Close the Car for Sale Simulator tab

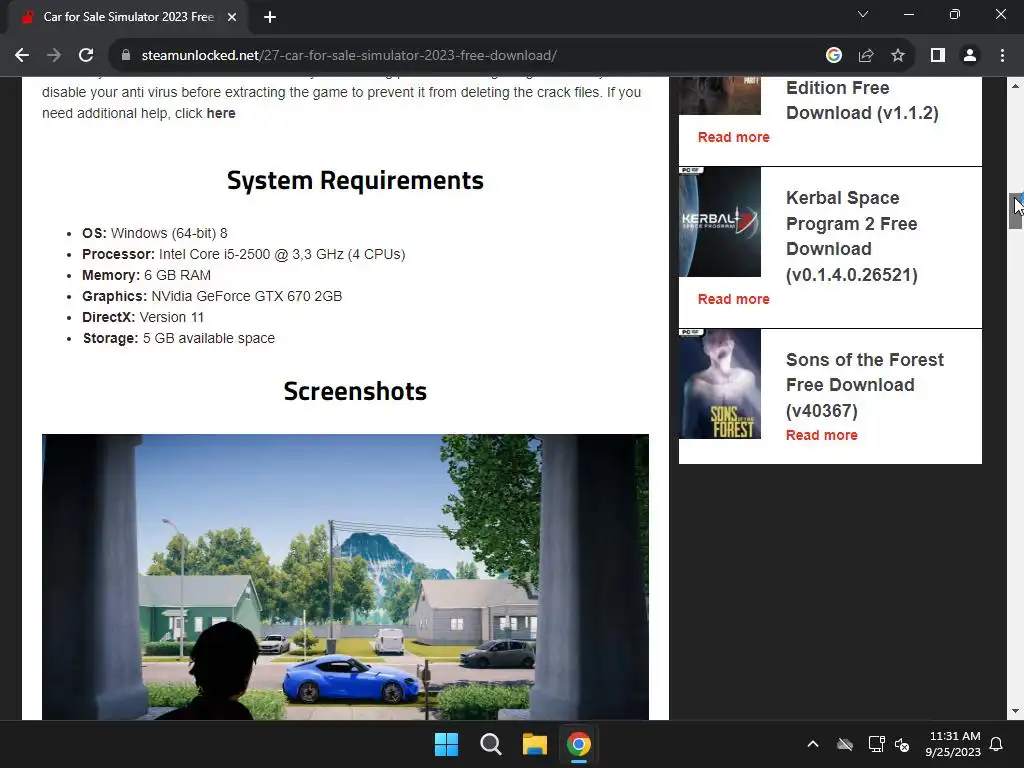[232, 17]
